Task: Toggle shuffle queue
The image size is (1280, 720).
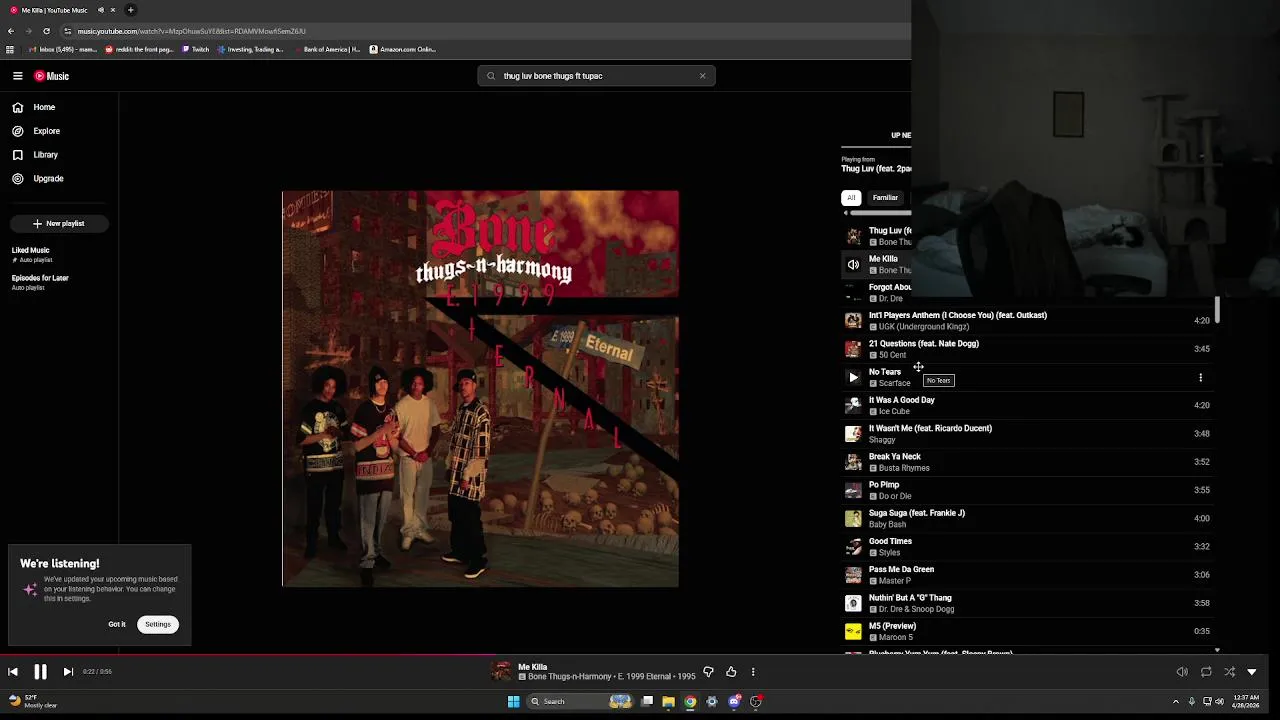Action: (1229, 672)
